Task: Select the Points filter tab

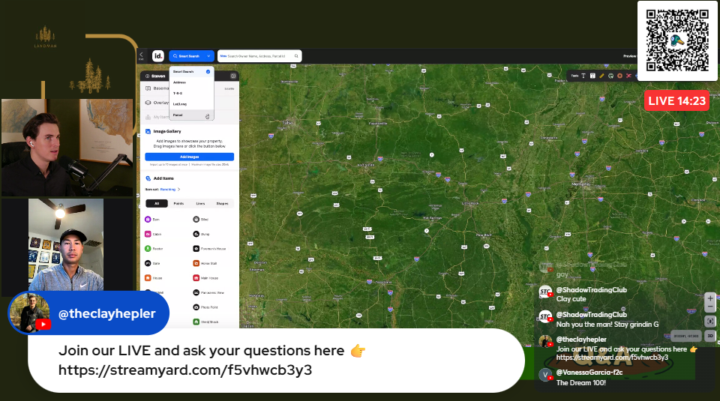Action: click(x=179, y=203)
